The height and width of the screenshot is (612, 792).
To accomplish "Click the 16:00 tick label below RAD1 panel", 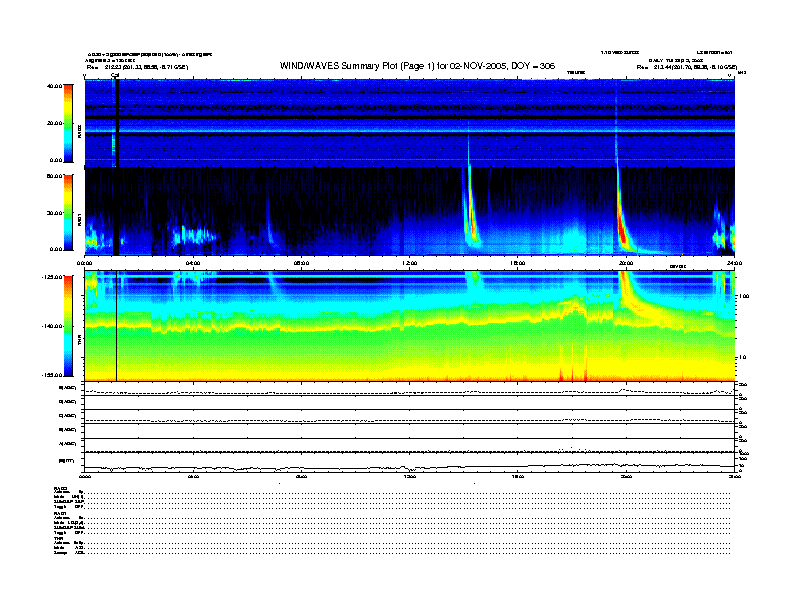I will coord(518,263).
